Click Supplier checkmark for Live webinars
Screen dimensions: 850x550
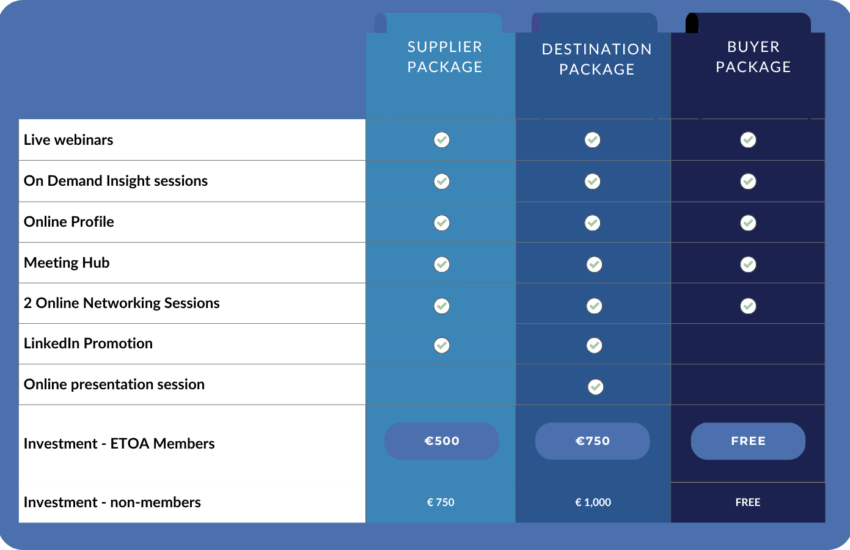pyautogui.click(x=442, y=140)
